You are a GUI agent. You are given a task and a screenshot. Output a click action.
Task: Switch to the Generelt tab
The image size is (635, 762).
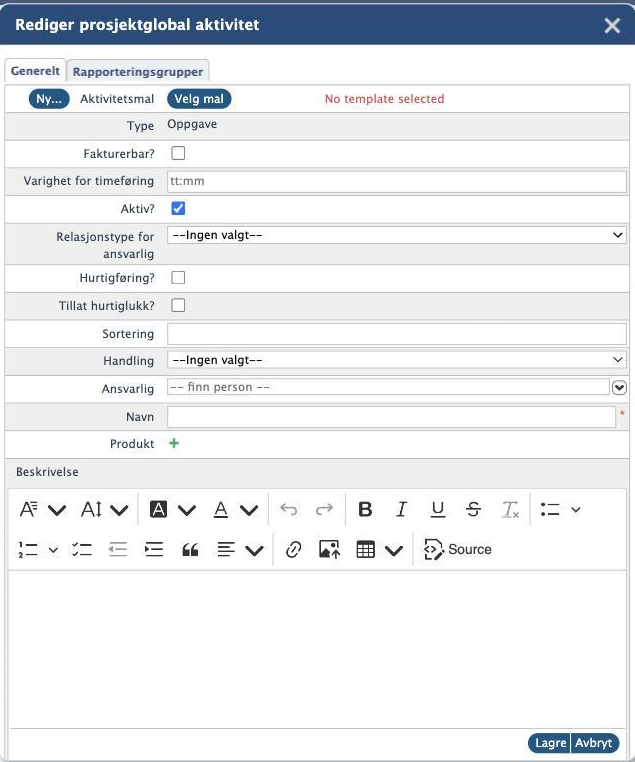[x=35, y=71]
